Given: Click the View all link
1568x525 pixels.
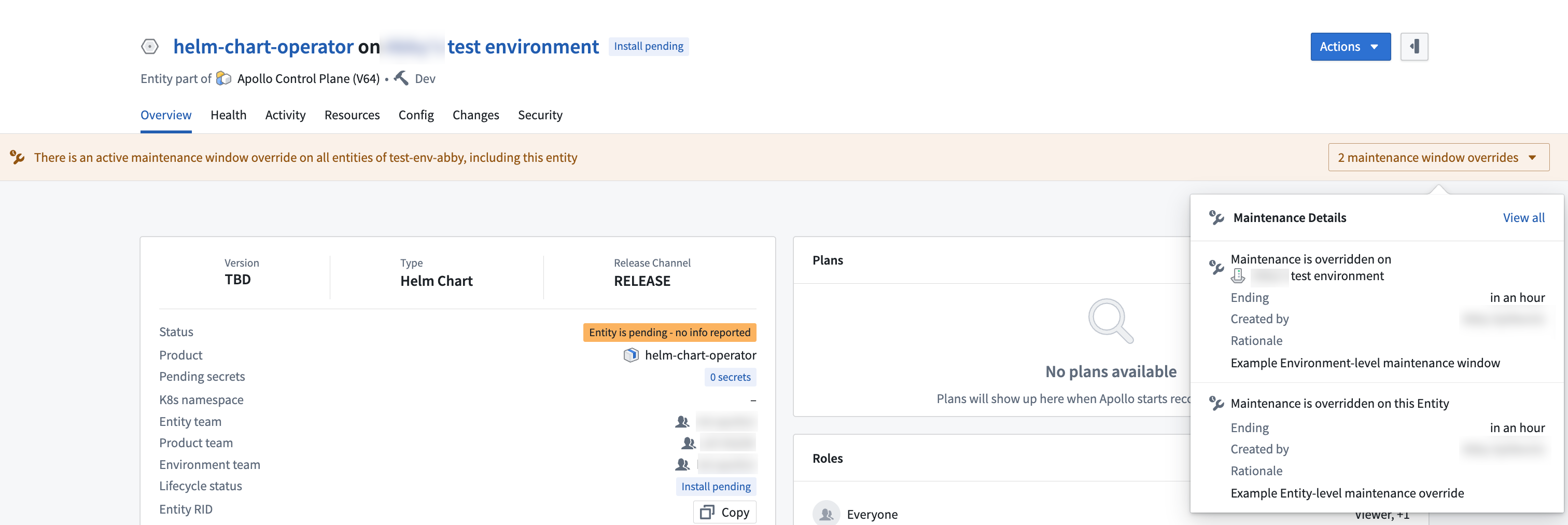Looking at the screenshot, I should (1523, 217).
